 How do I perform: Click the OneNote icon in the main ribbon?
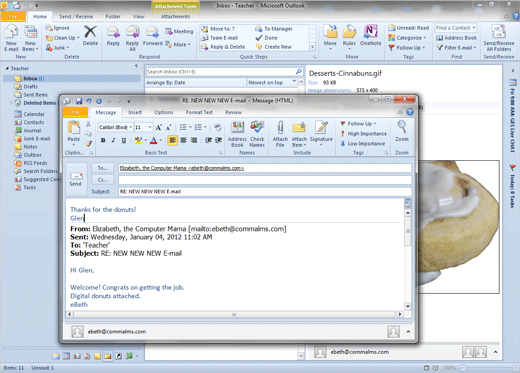(x=371, y=35)
